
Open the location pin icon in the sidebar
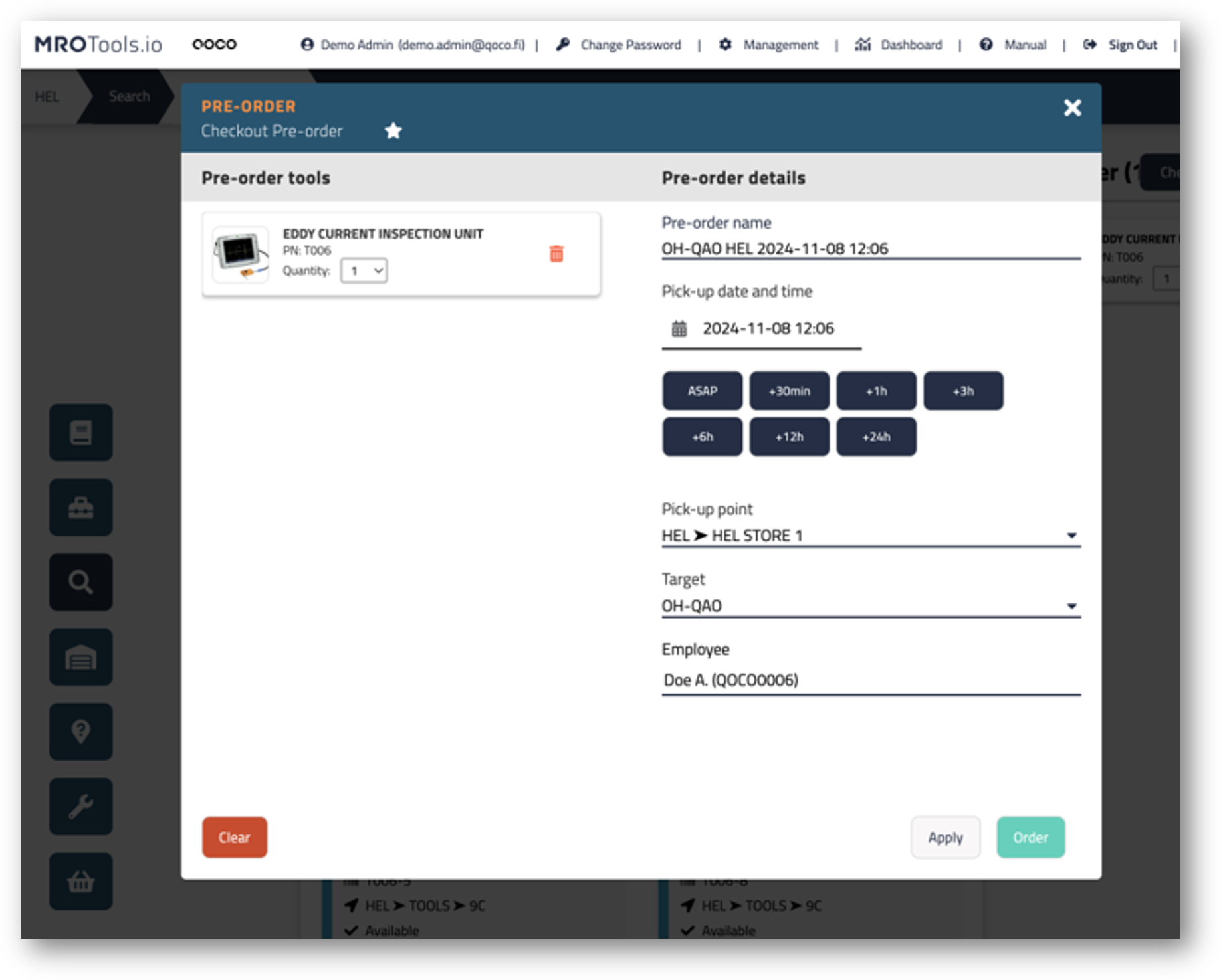pyautogui.click(x=80, y=732)
